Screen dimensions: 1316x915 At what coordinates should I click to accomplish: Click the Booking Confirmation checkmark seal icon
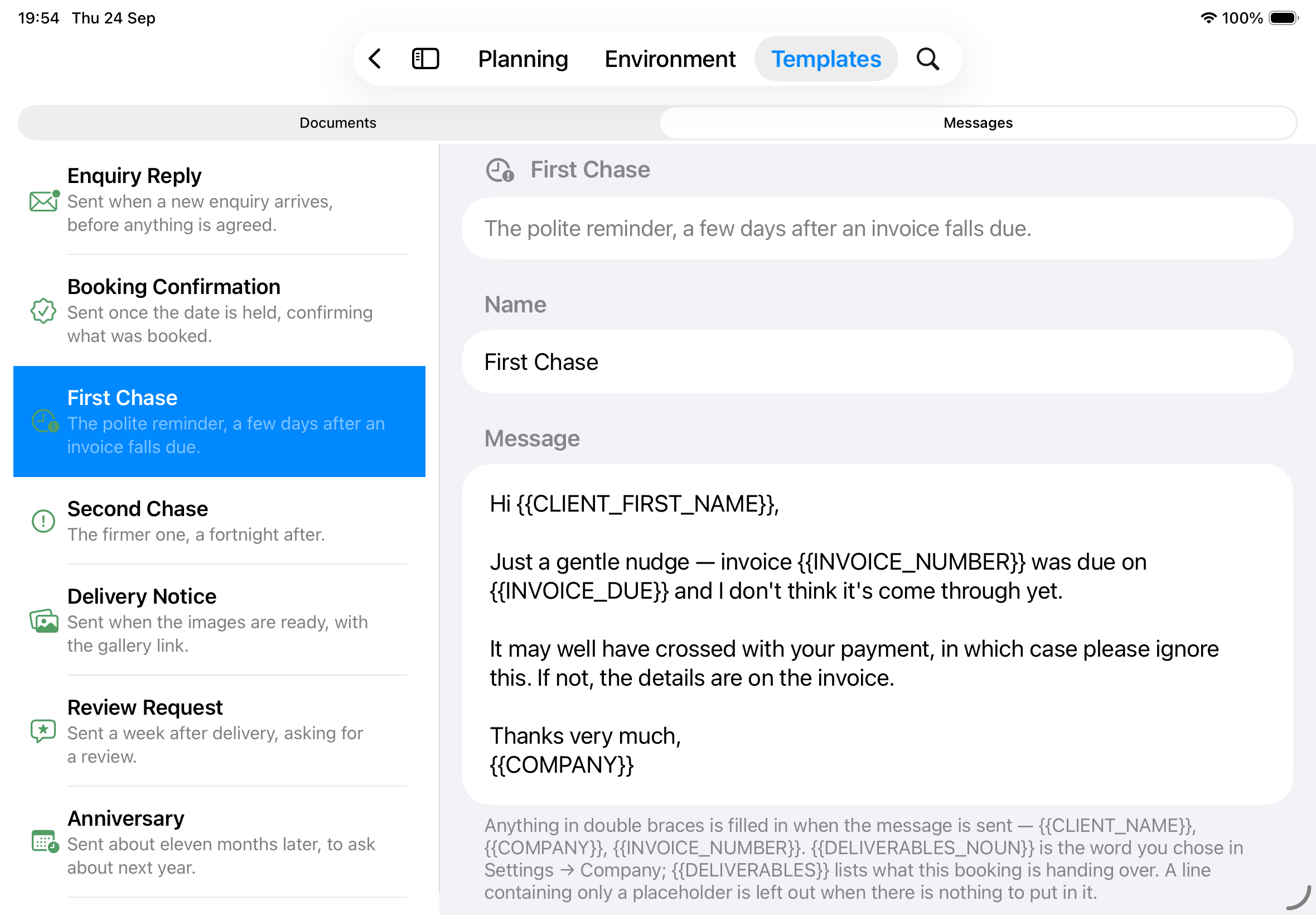pos(43,311)
